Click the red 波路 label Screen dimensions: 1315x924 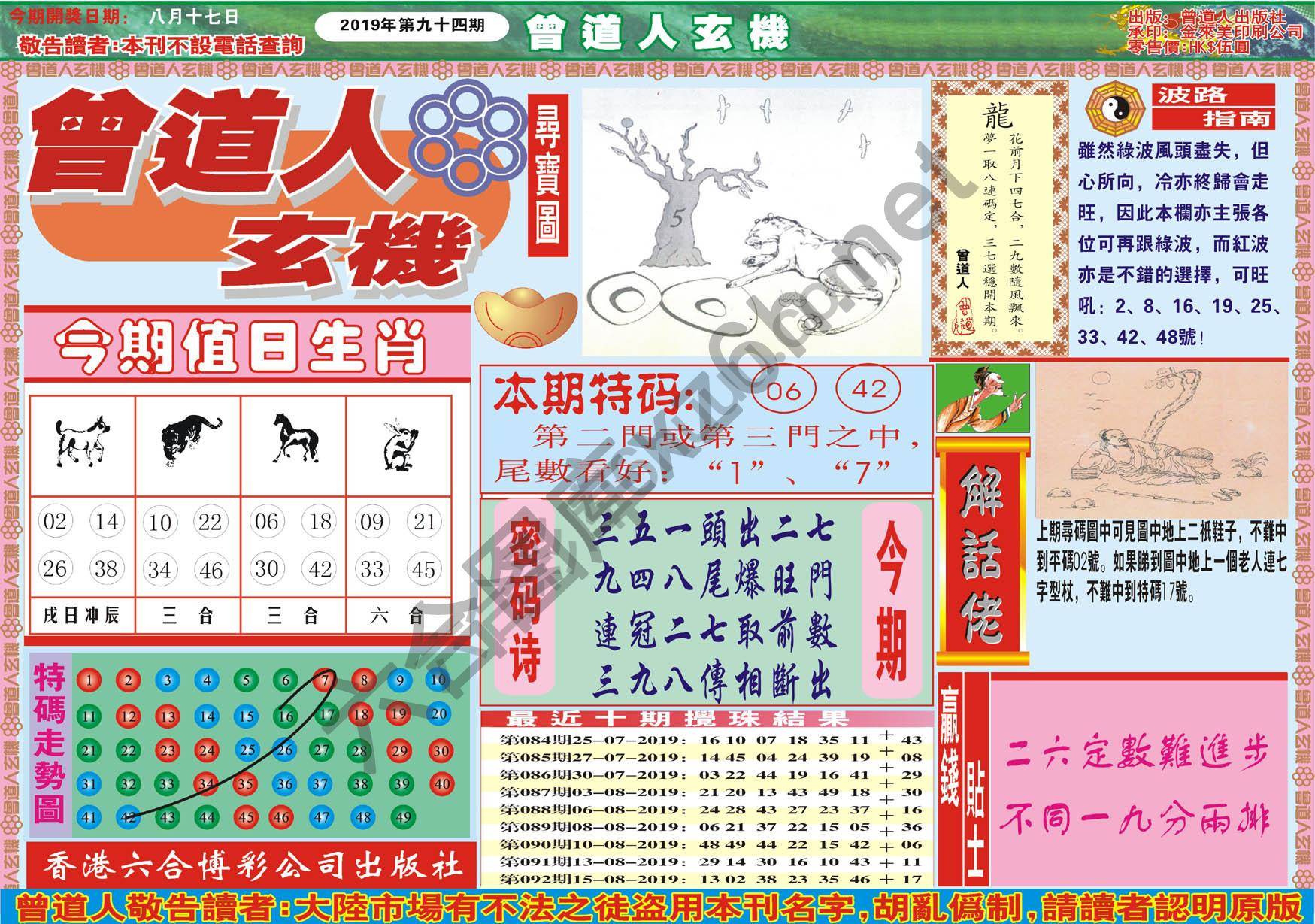point(1213,95)
